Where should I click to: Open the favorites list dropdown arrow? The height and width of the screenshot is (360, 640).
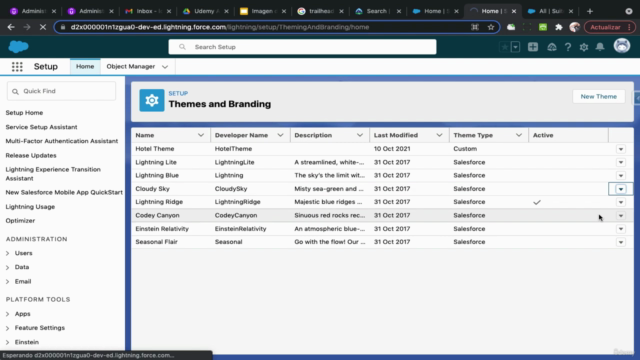516,47
